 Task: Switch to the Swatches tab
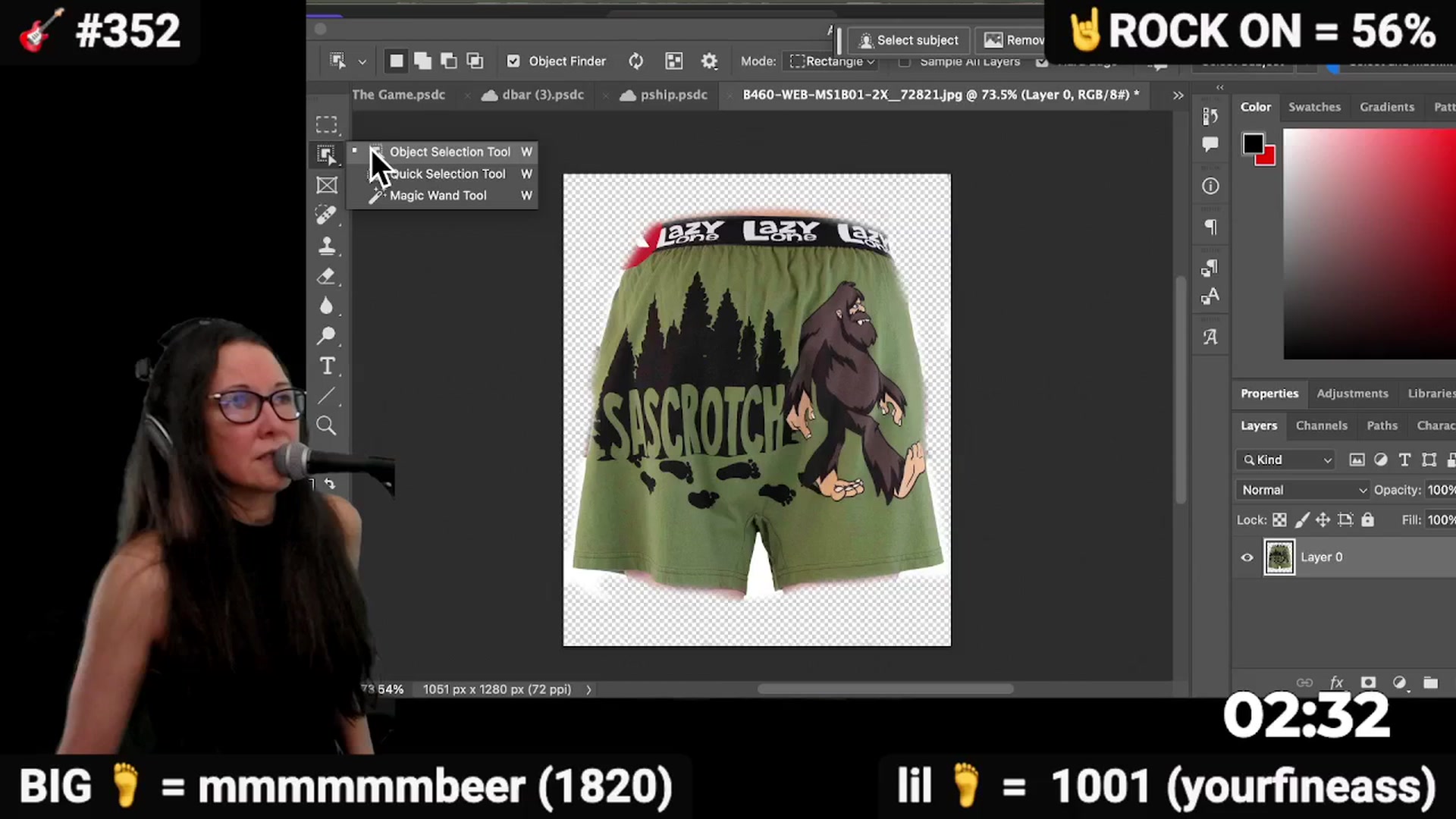1314,107
